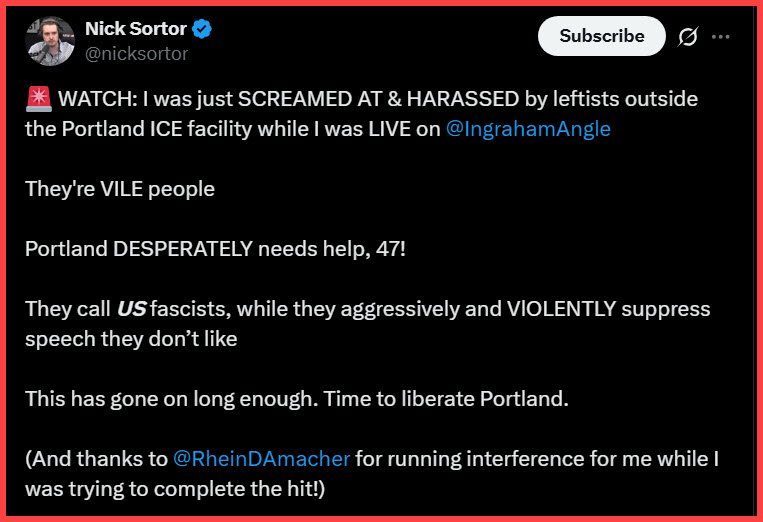Viewport: 763px width, 522px height.
Task: Open the @RheinDAmacher mention link
Action: click(x=262, y=459)
